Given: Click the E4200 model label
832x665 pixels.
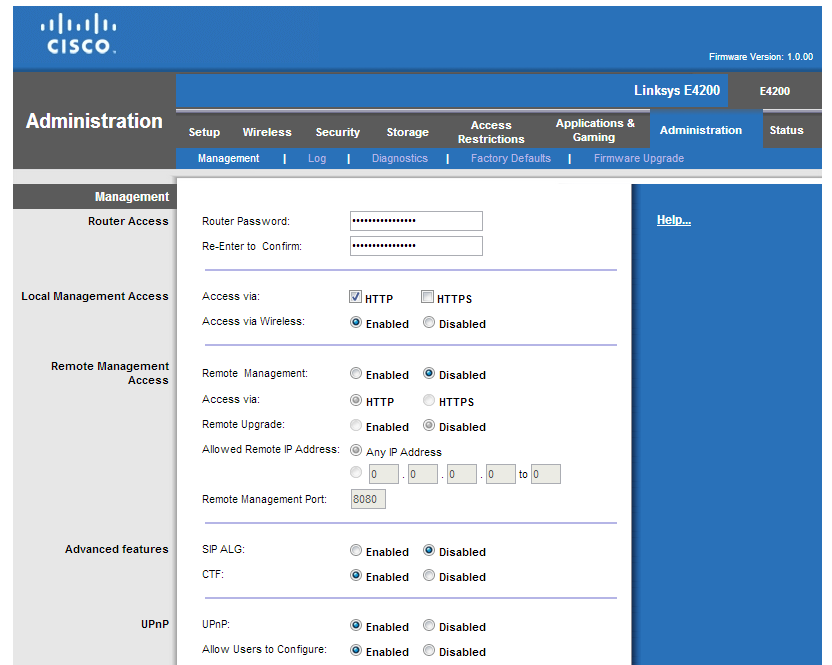Looking at the screenshot, I should click(x=775, y=91).
